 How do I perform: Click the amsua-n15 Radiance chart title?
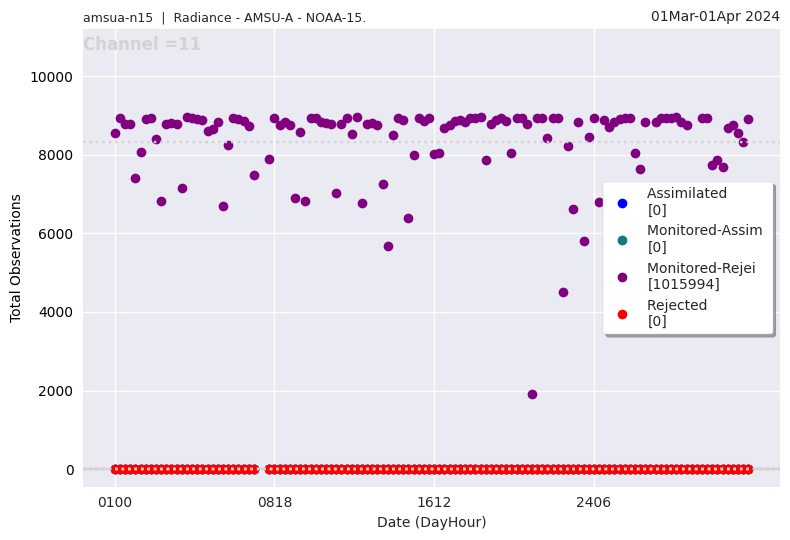pos(224,18)
